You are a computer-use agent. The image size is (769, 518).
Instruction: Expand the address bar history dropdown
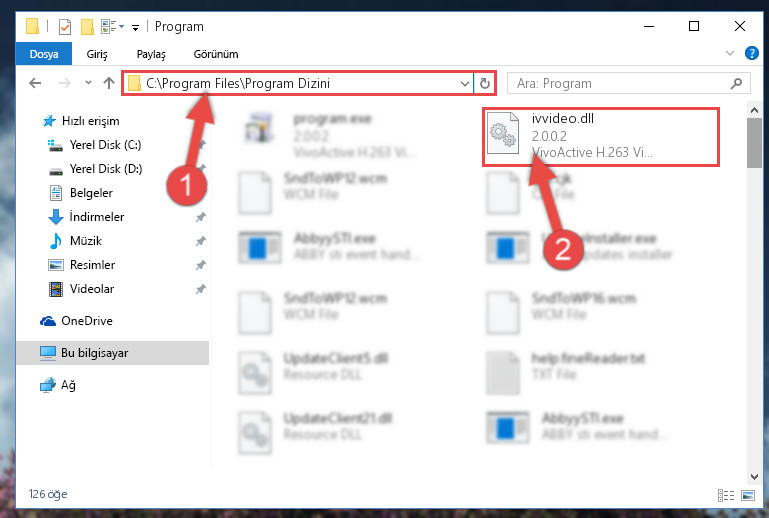(x=464, y=83)
